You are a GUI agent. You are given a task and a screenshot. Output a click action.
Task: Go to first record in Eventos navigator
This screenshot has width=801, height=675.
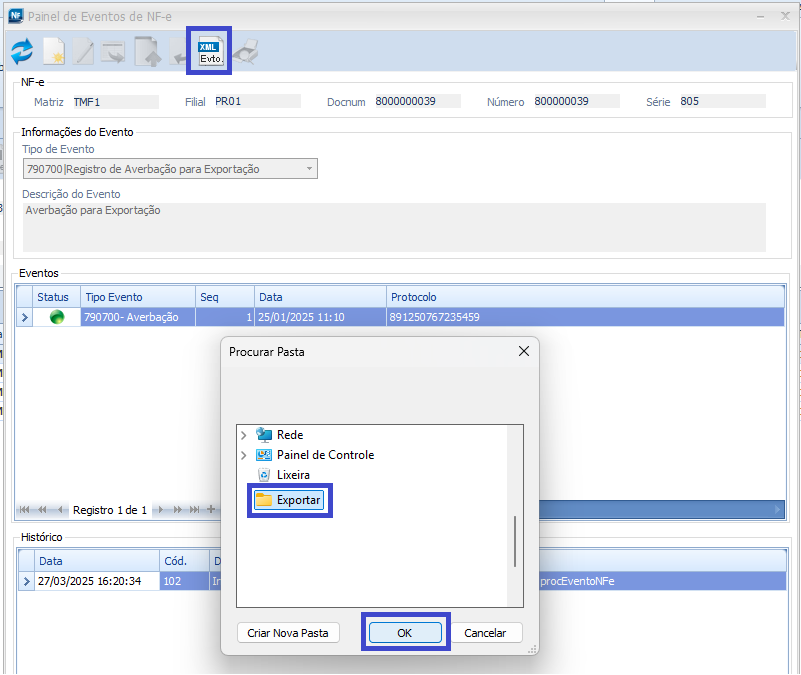pos(24,509)
